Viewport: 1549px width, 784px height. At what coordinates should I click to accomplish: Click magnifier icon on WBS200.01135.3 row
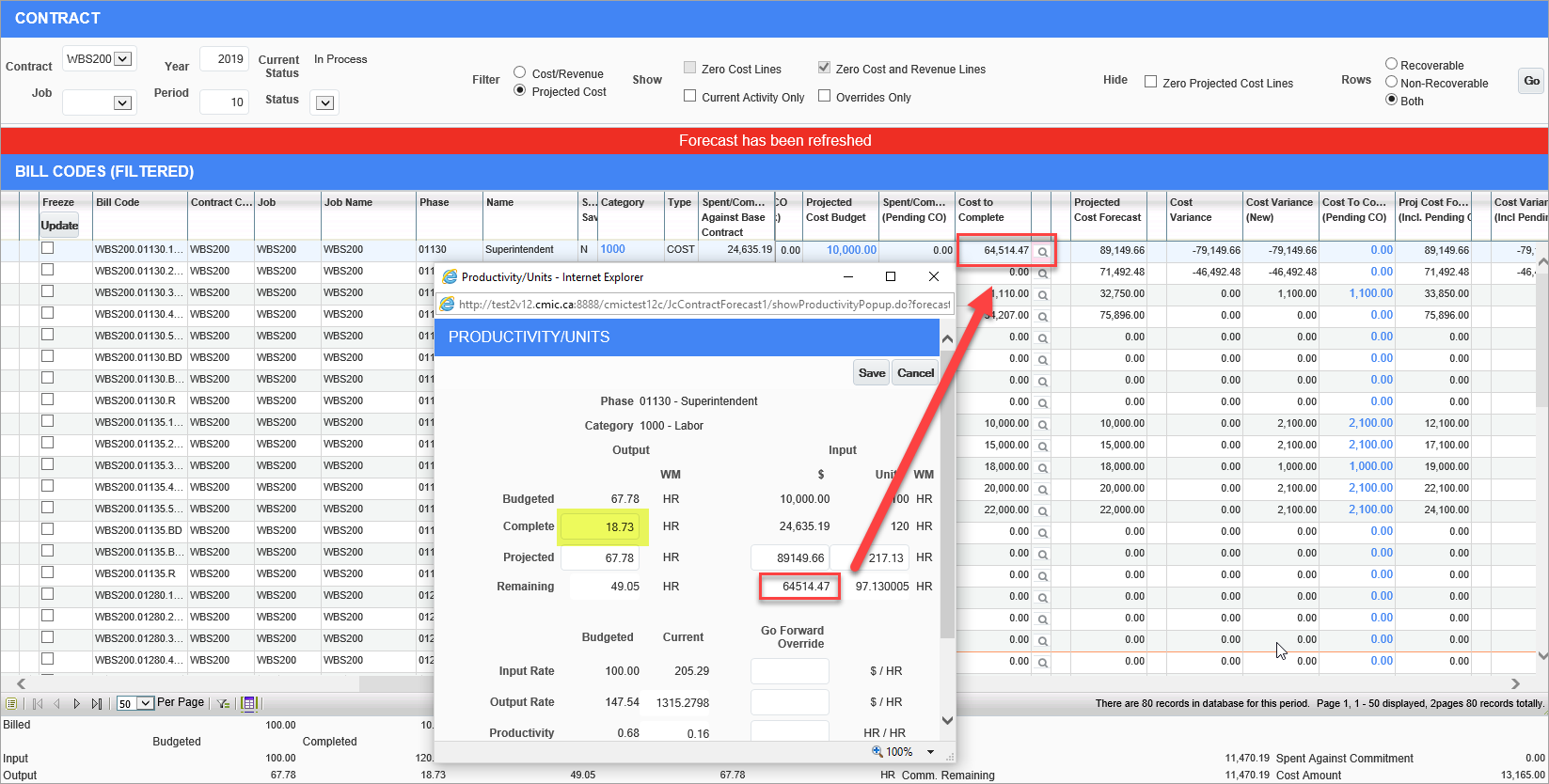tap(1042, 467)
